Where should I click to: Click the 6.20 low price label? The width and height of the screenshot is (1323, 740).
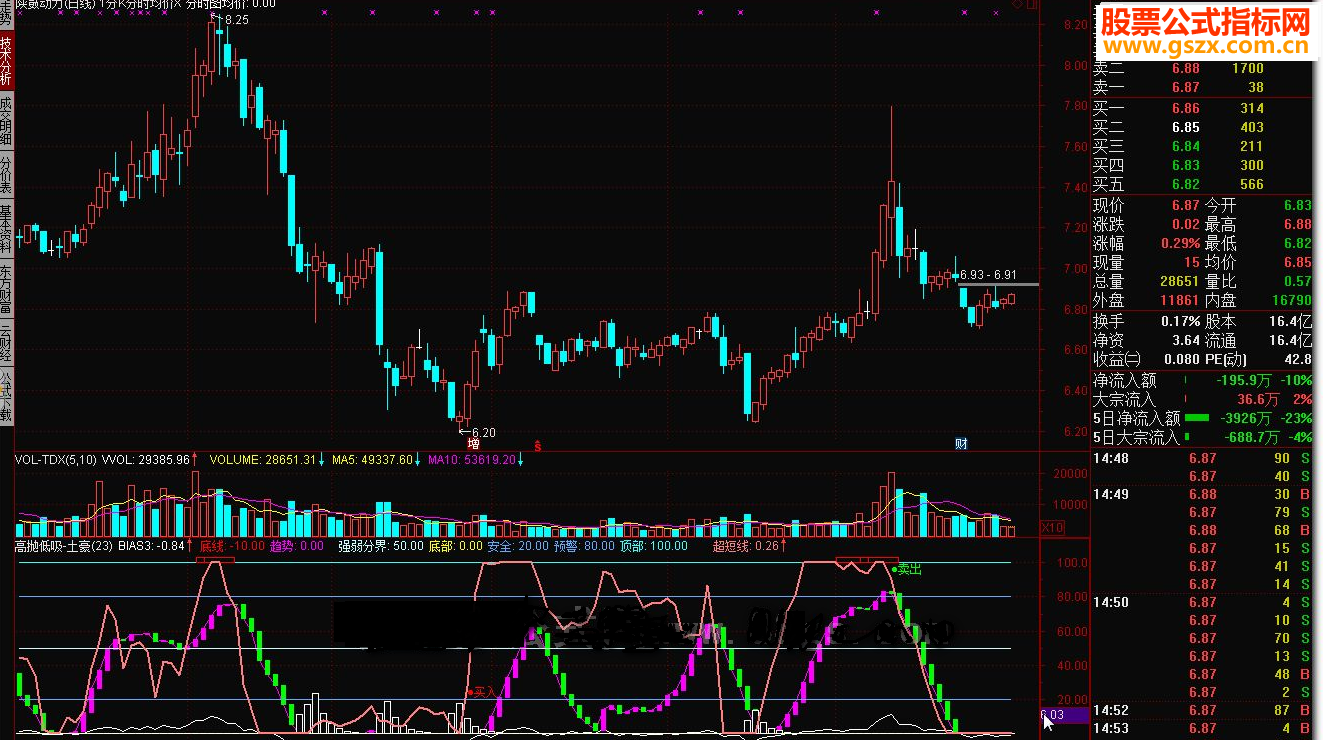point(482,431)
